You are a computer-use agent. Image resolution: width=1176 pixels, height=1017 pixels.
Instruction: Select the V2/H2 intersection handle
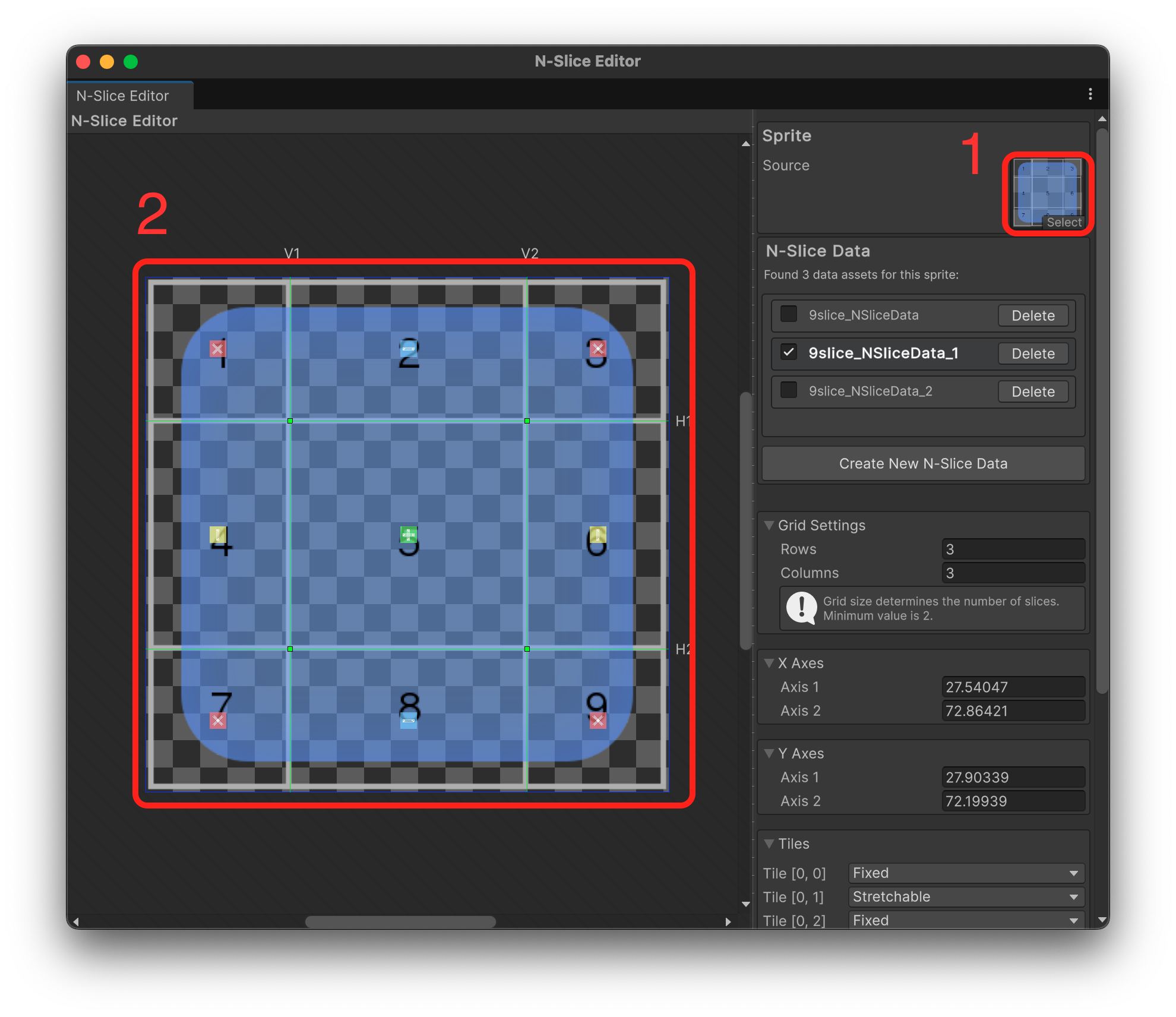[x=527, y=649]
